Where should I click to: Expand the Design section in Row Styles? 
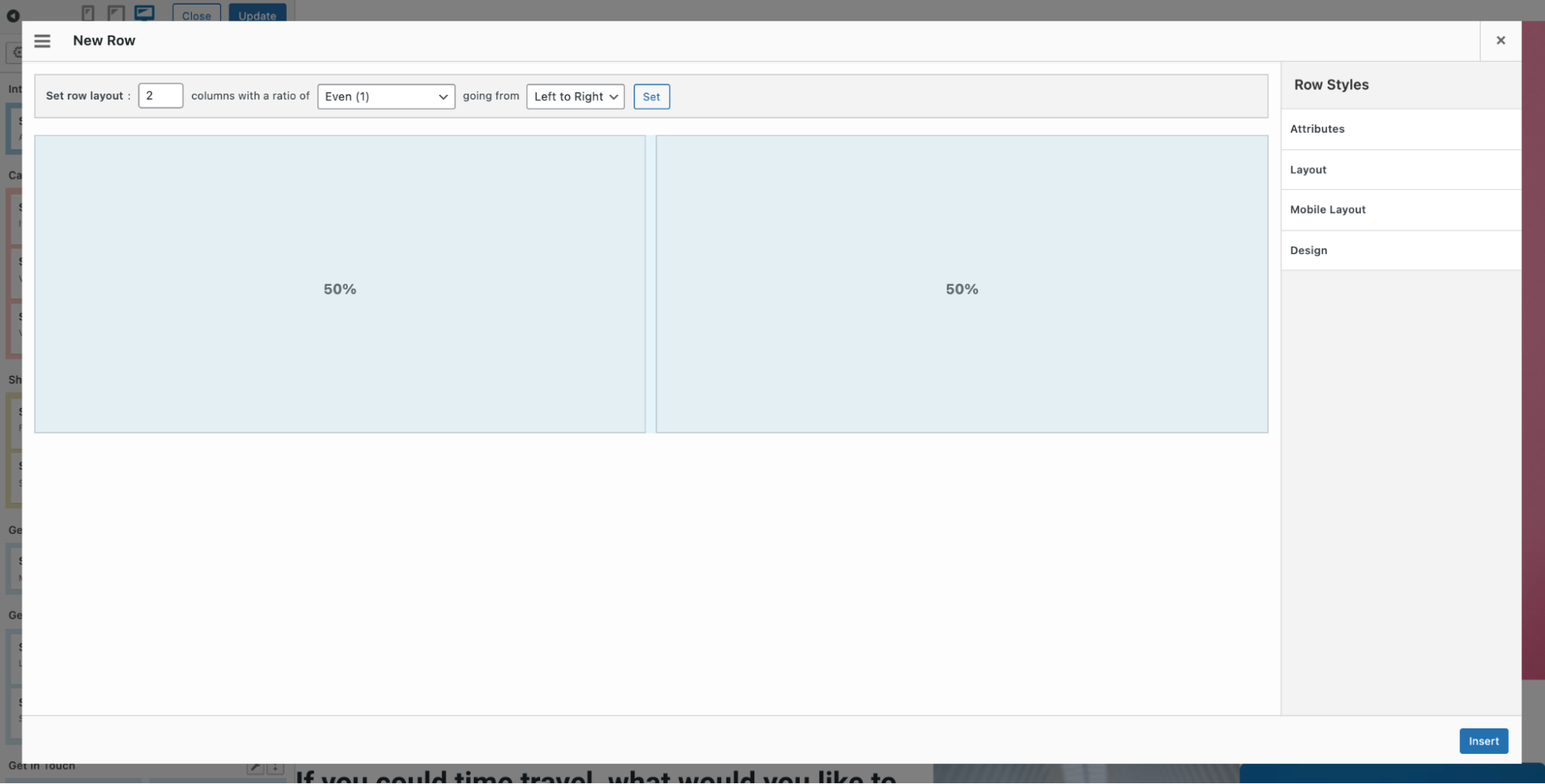point(1400,250)
